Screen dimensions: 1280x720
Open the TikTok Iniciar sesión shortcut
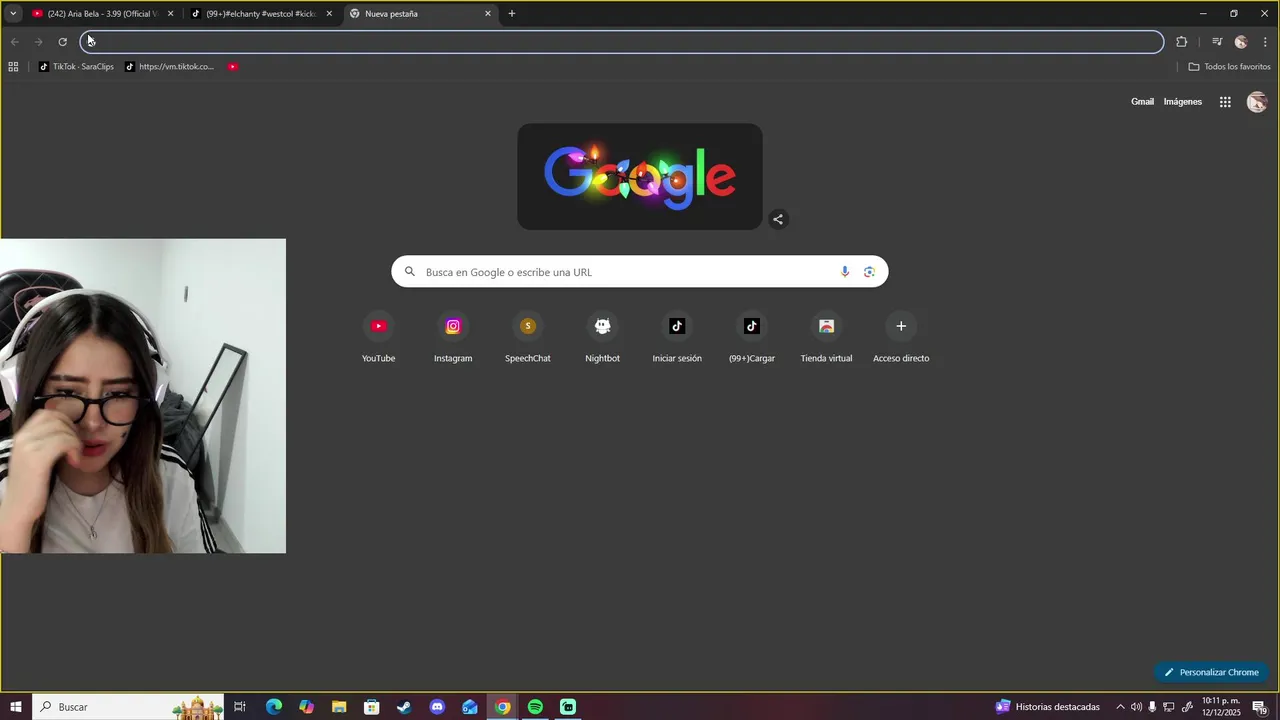[677, 338]
